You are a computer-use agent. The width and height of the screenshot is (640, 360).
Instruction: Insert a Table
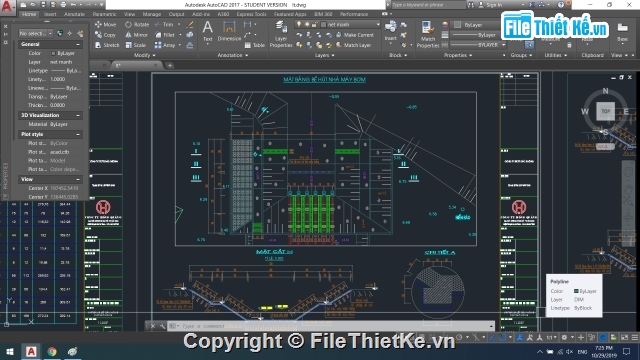point(255,45)
